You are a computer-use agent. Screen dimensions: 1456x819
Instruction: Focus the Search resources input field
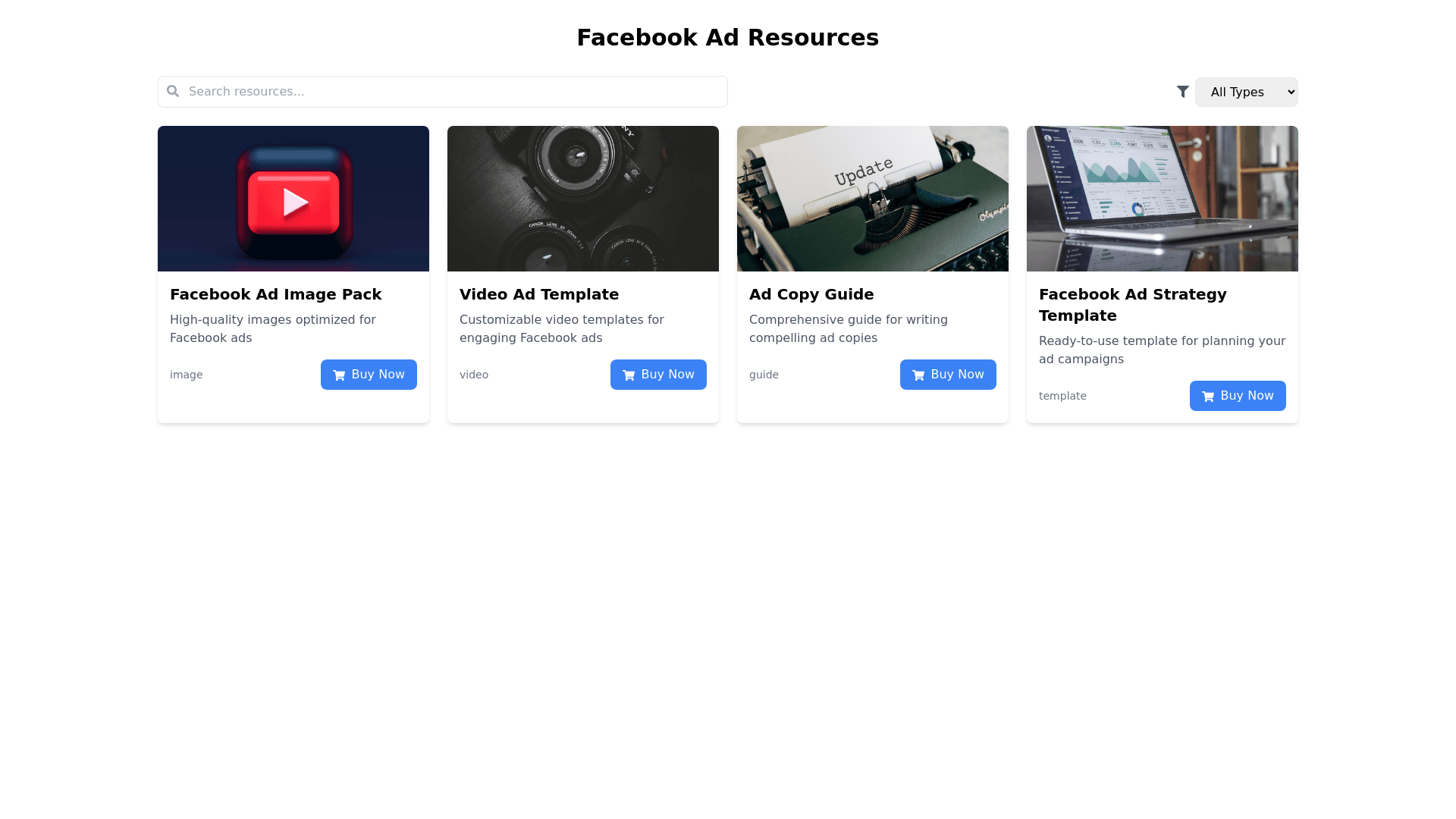tap(455, 92)
